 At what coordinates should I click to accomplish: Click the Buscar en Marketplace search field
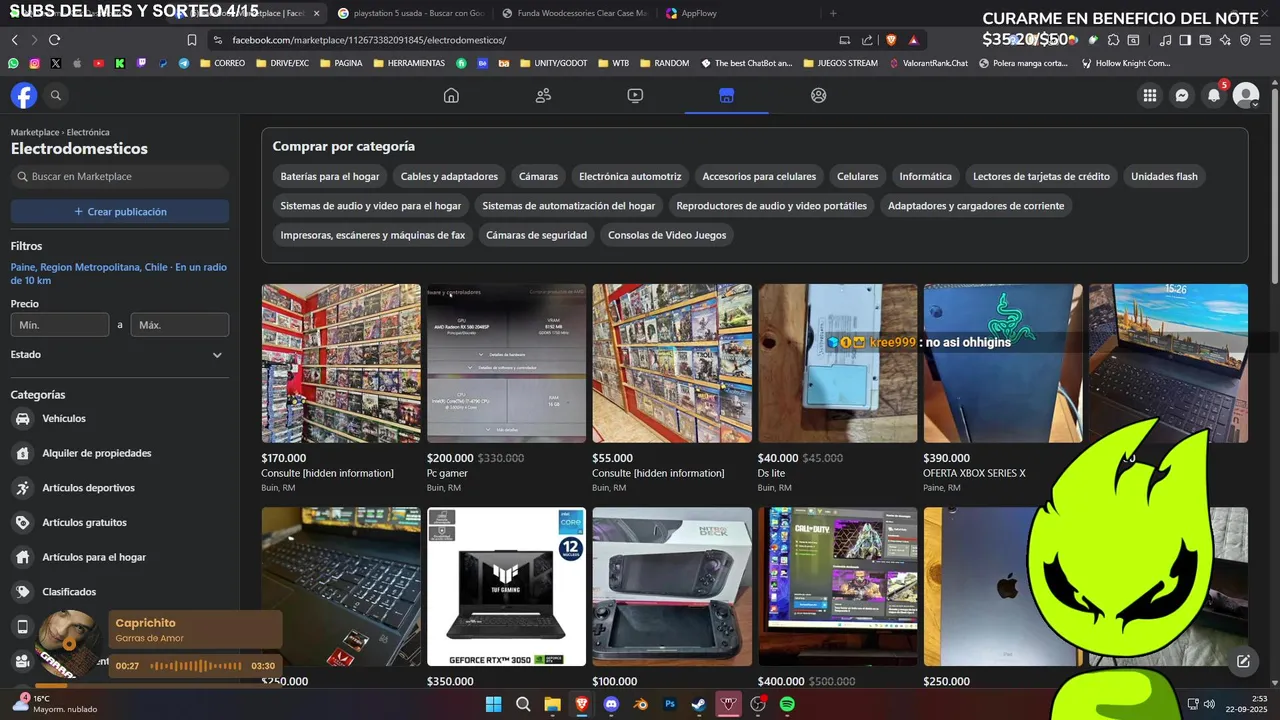point(120,176)
